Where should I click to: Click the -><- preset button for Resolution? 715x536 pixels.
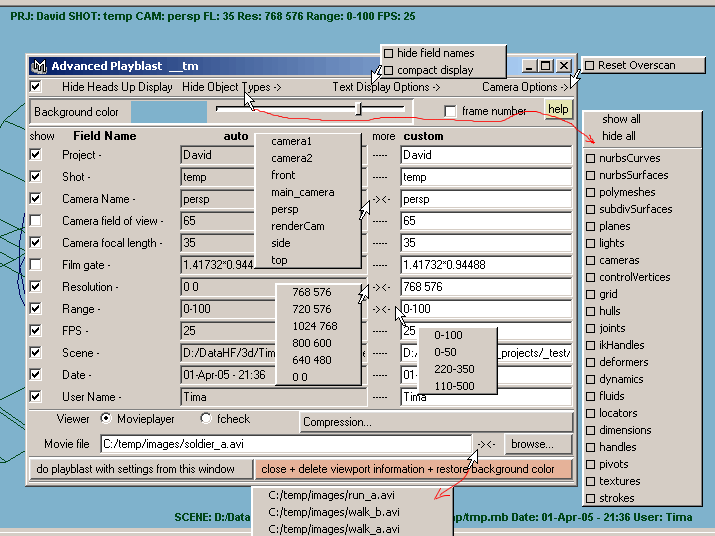[x=381, y=287]
